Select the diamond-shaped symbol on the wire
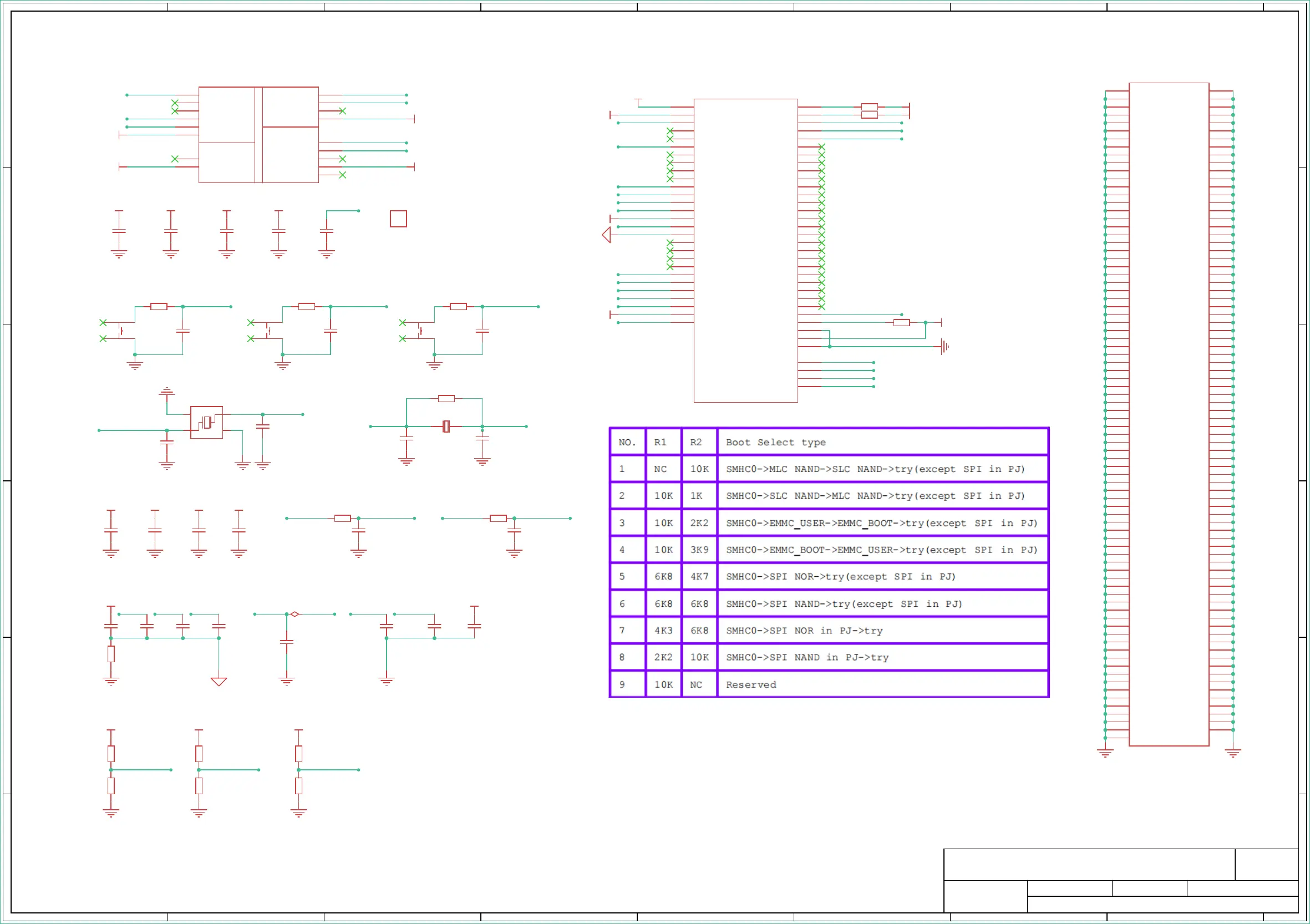1310x924 pixels. (295, 614)
